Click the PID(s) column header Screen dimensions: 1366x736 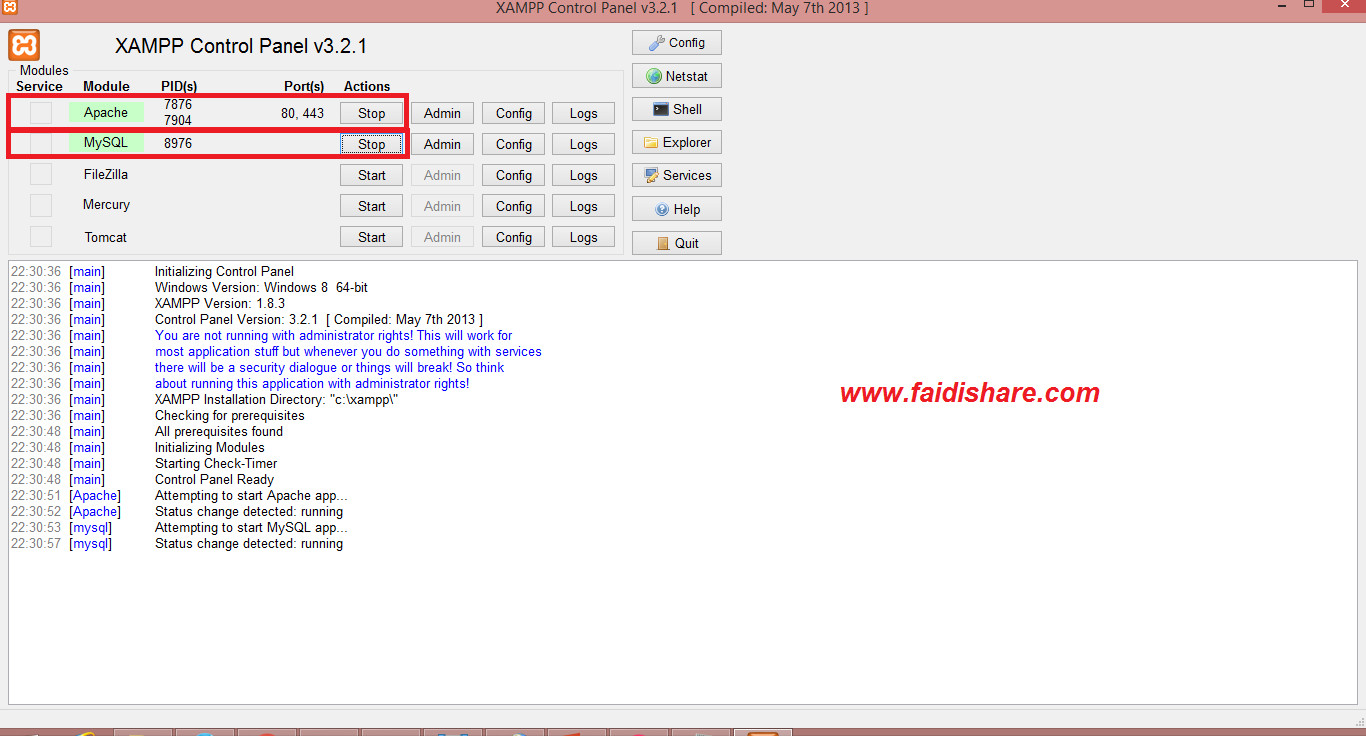point(179,86)
